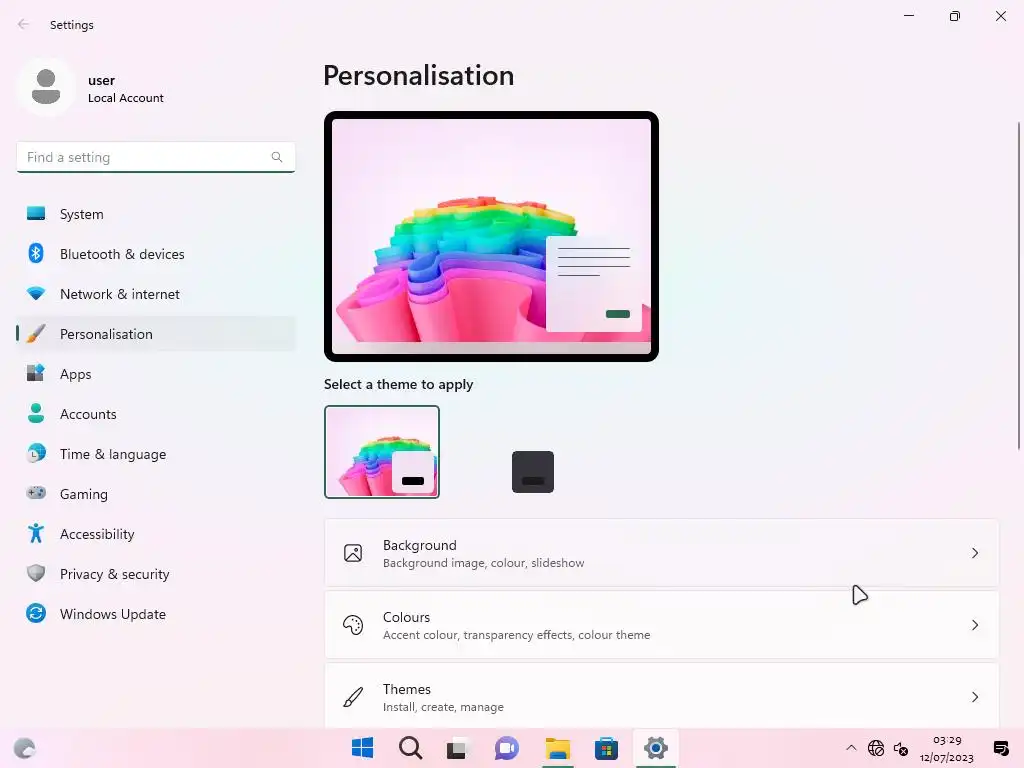Click the Accessibility figure icon

(36, 534)
